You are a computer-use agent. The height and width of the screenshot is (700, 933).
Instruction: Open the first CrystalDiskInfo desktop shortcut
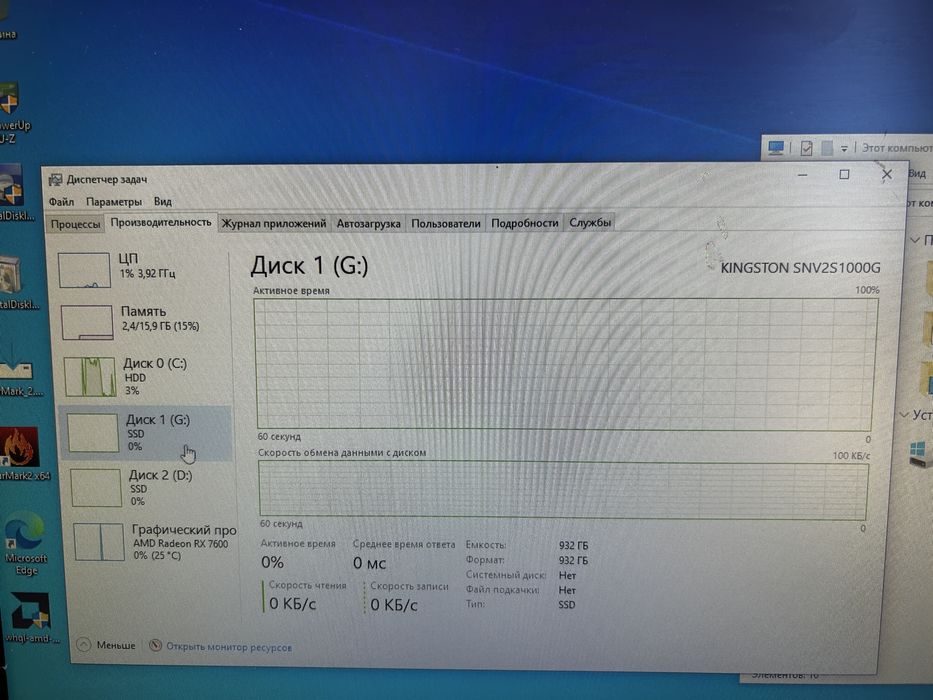[13, 193]
